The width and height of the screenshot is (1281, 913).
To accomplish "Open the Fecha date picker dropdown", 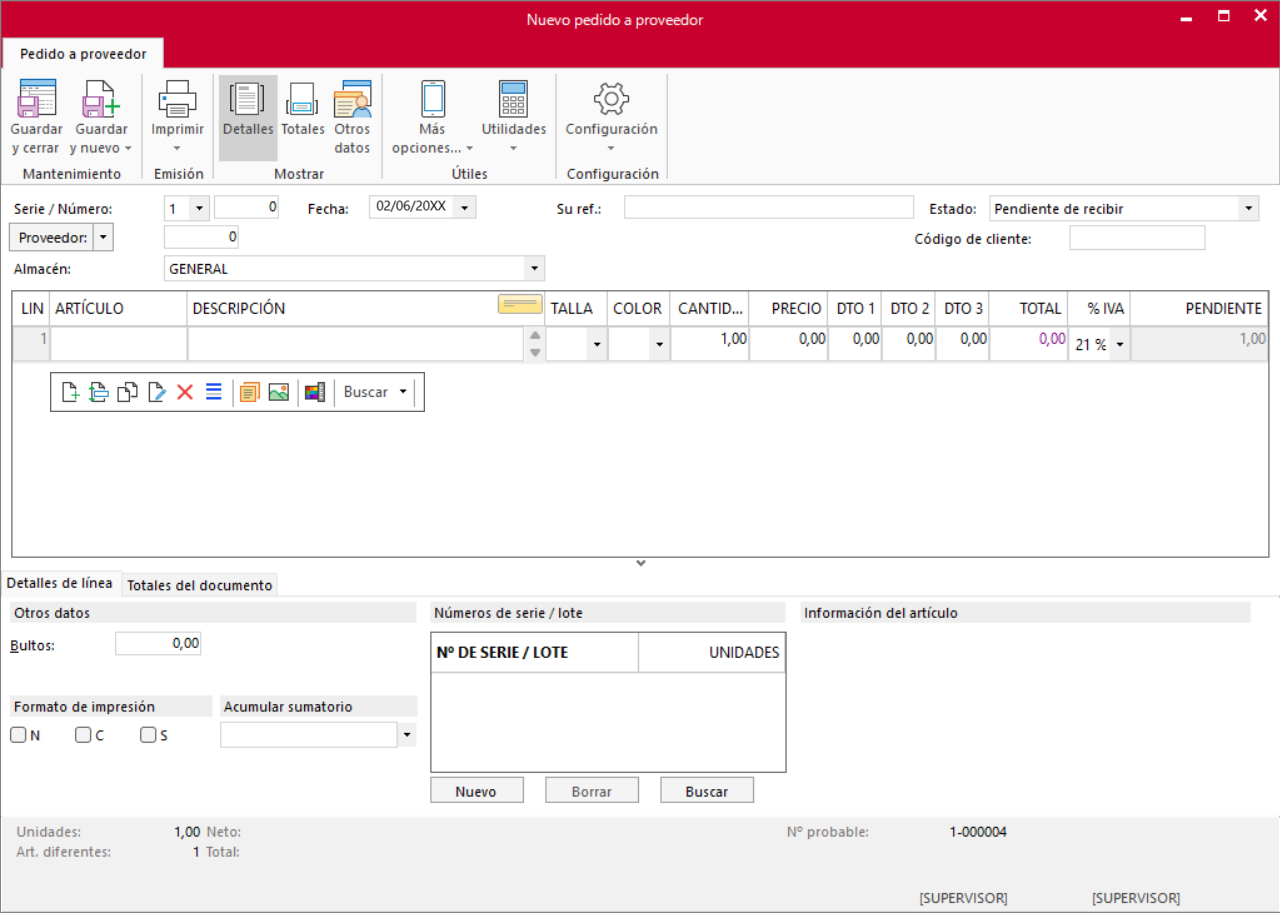I will [466, 208].
